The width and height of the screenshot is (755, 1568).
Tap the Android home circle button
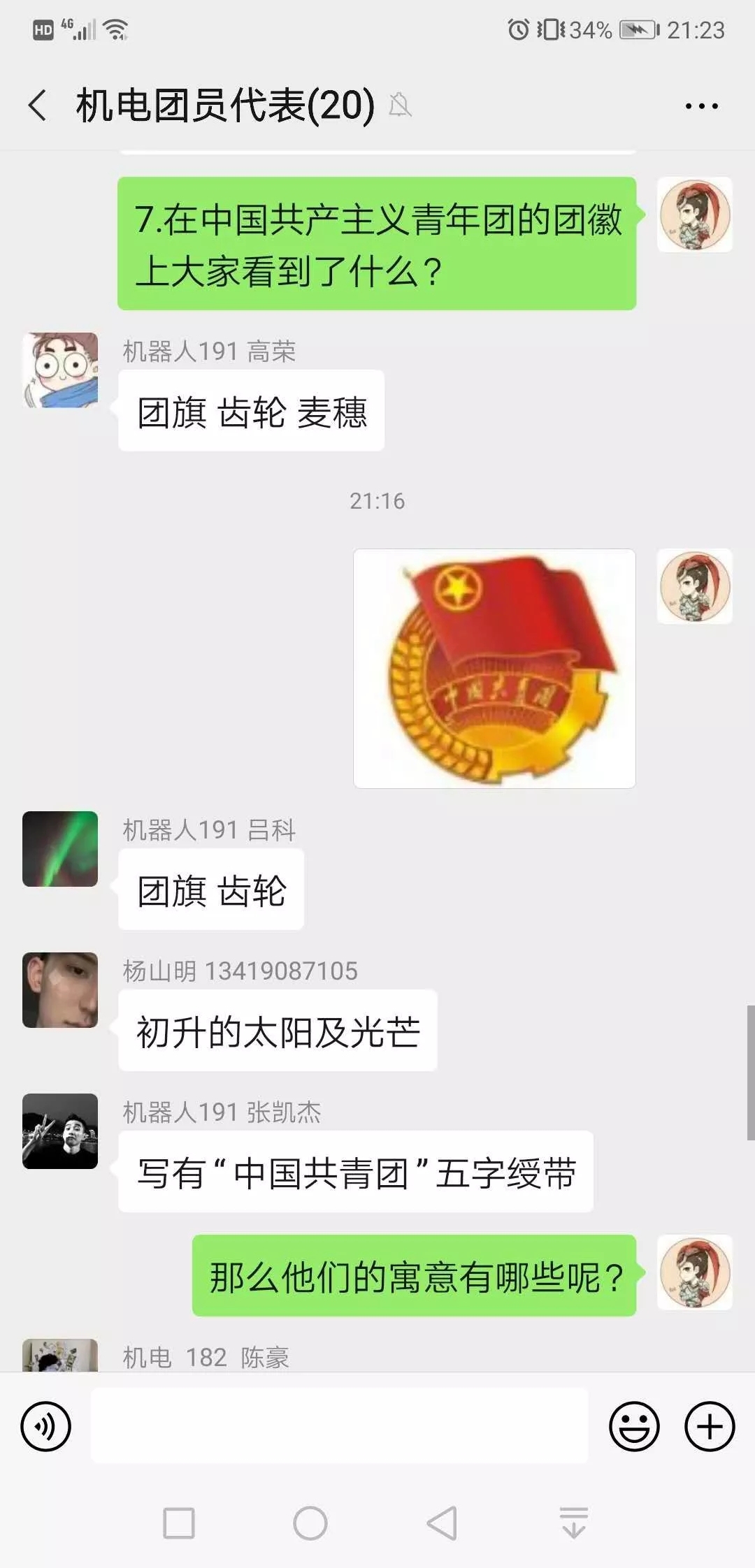coord(310,1523)
